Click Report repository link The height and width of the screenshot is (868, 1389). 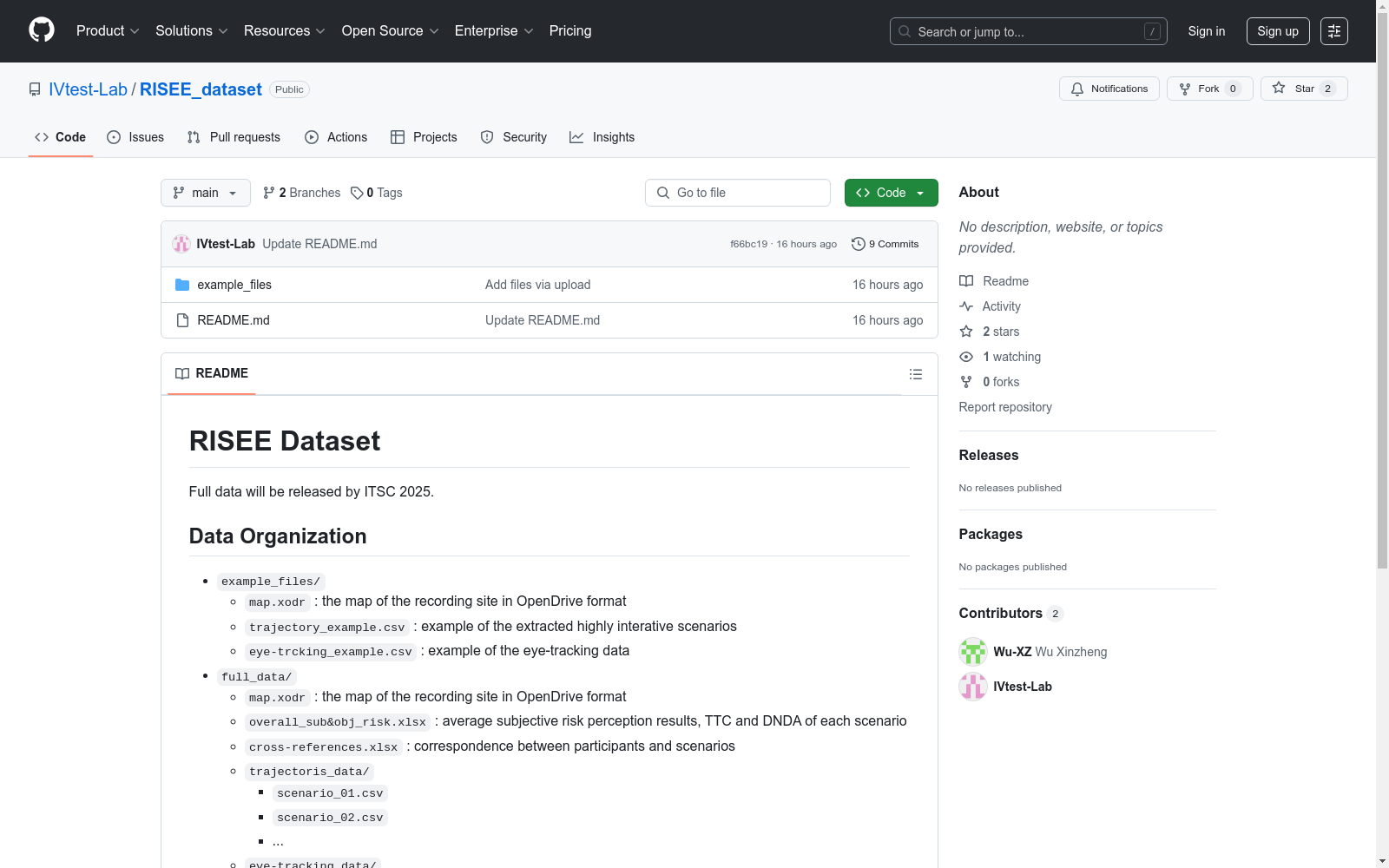click(x=1005, y=407)
